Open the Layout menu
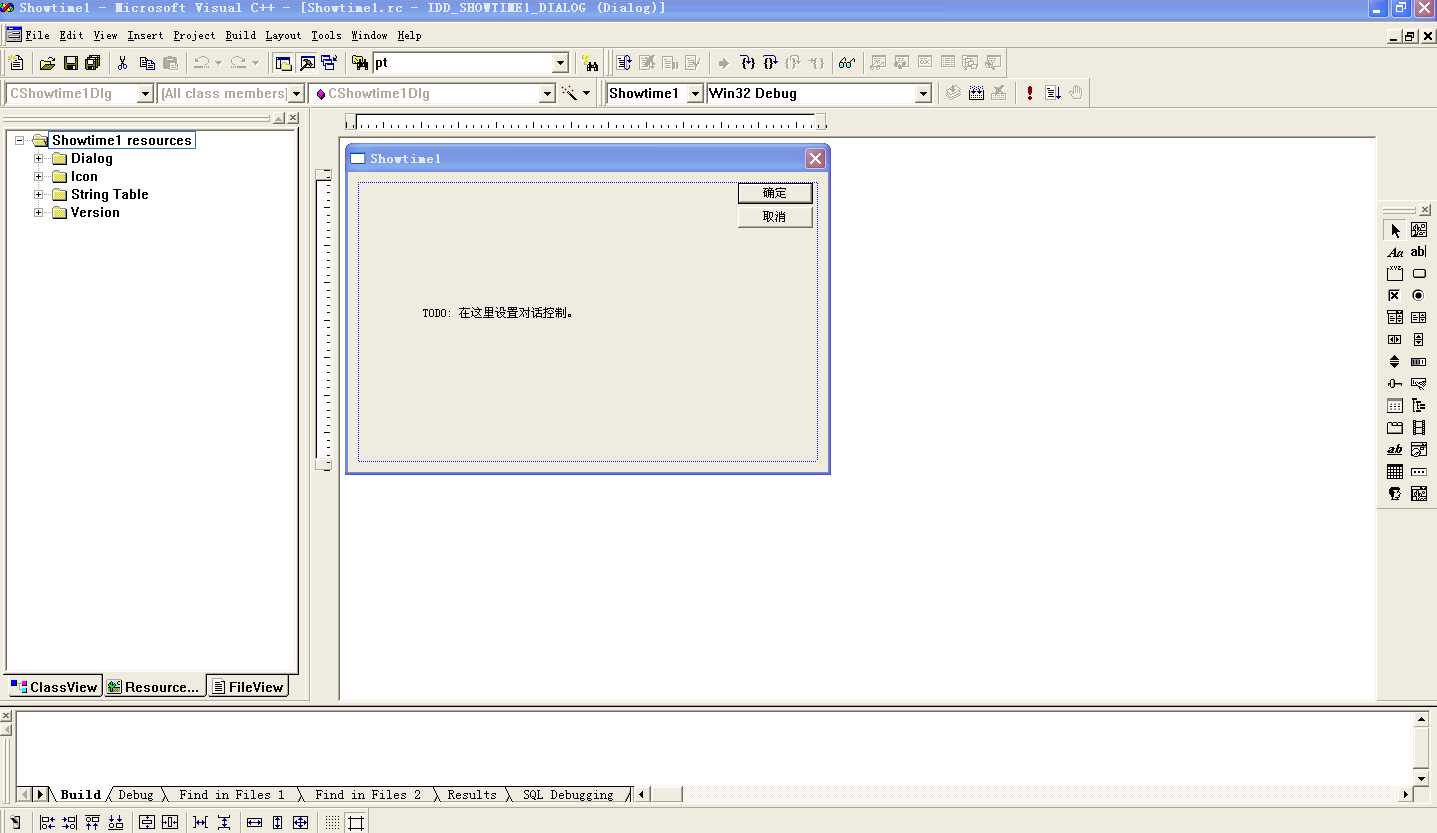1437x833 pixels. [283, 35]
